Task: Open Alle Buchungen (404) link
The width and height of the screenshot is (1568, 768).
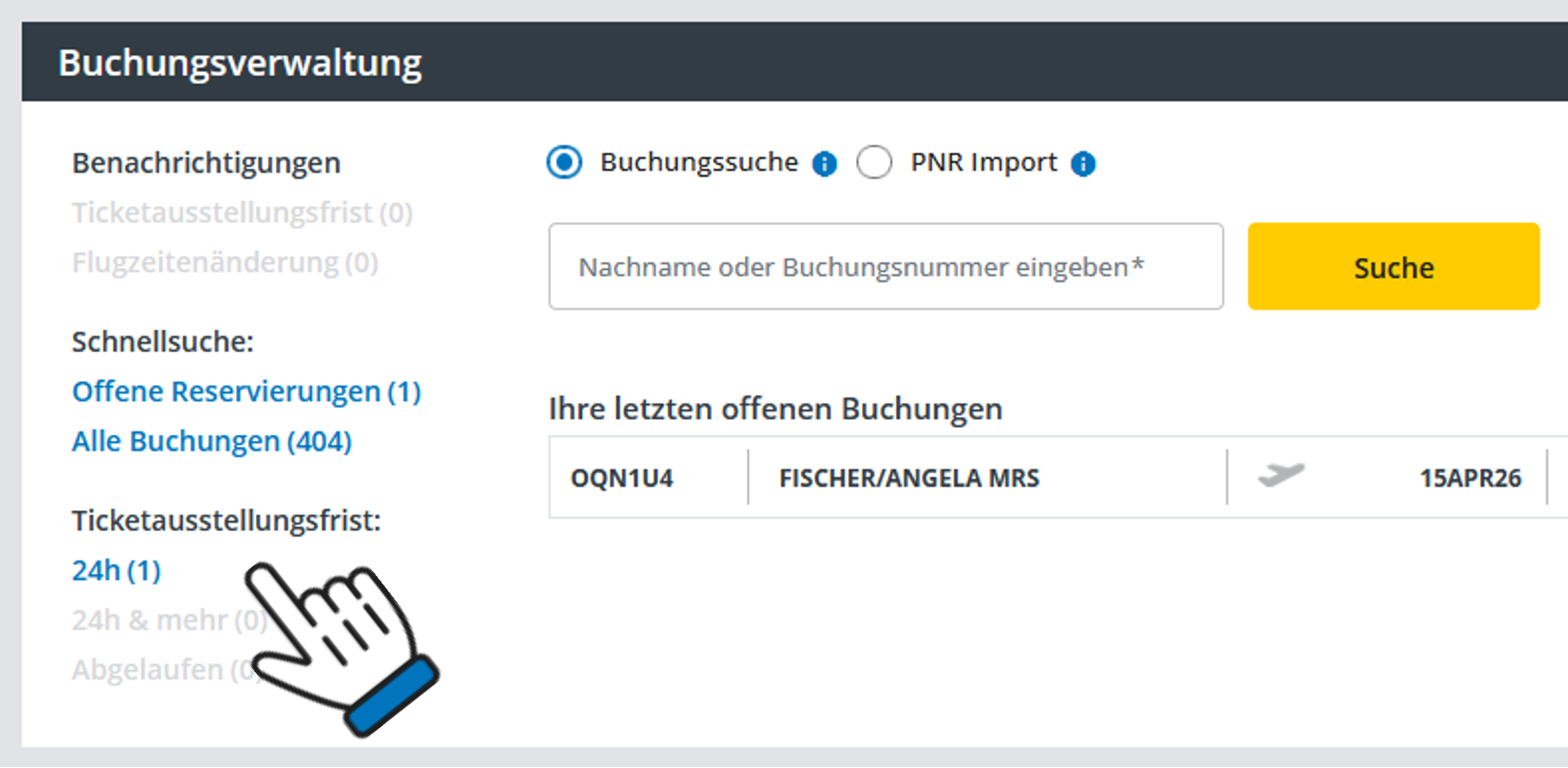Action: pos(212,441)
